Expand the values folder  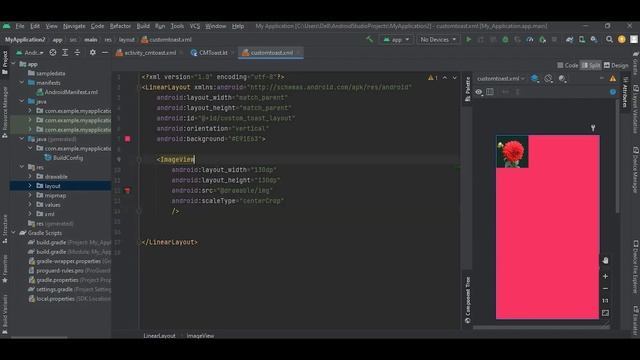click(x=30, y=204)
